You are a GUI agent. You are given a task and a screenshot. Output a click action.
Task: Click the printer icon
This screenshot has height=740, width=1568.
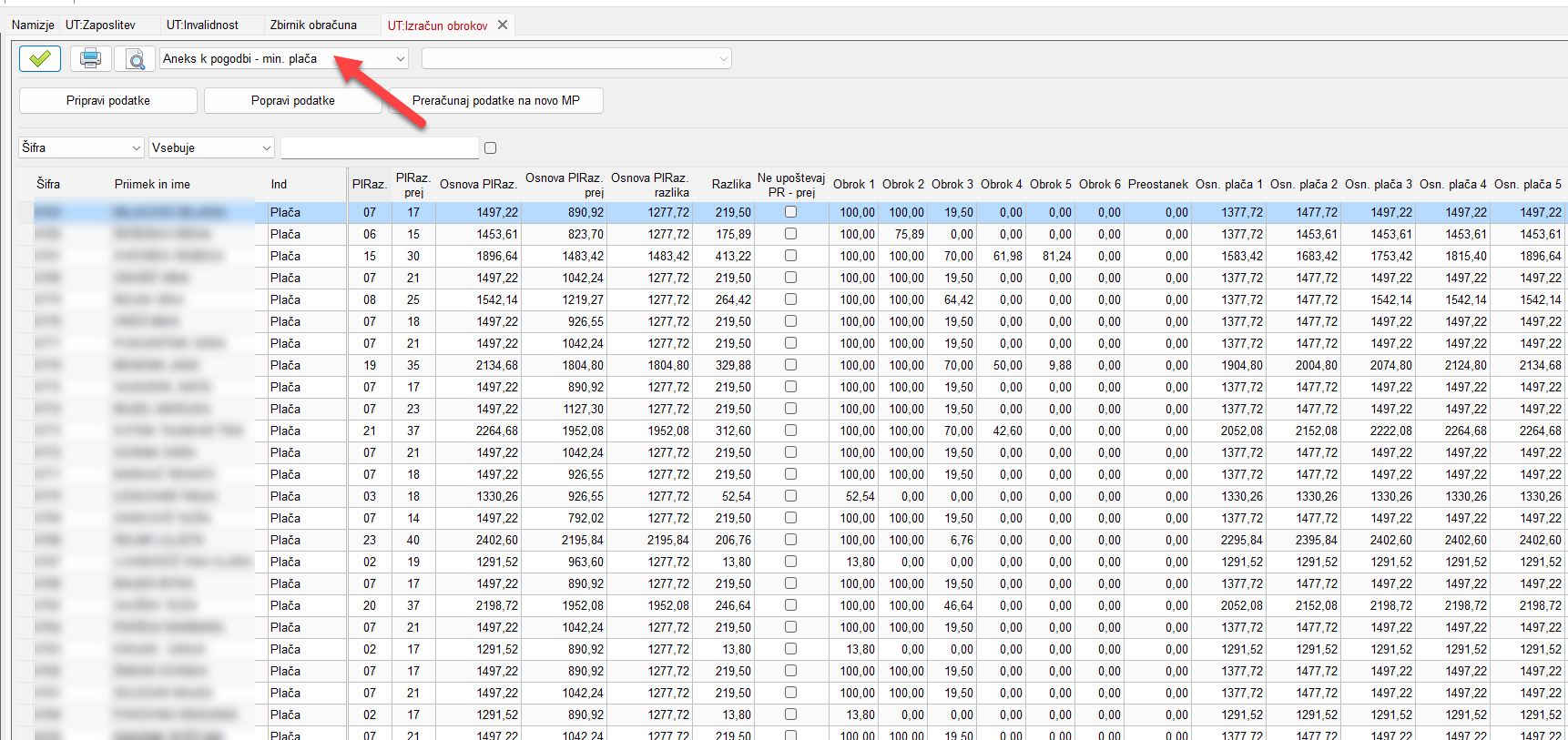click(90, 59)
